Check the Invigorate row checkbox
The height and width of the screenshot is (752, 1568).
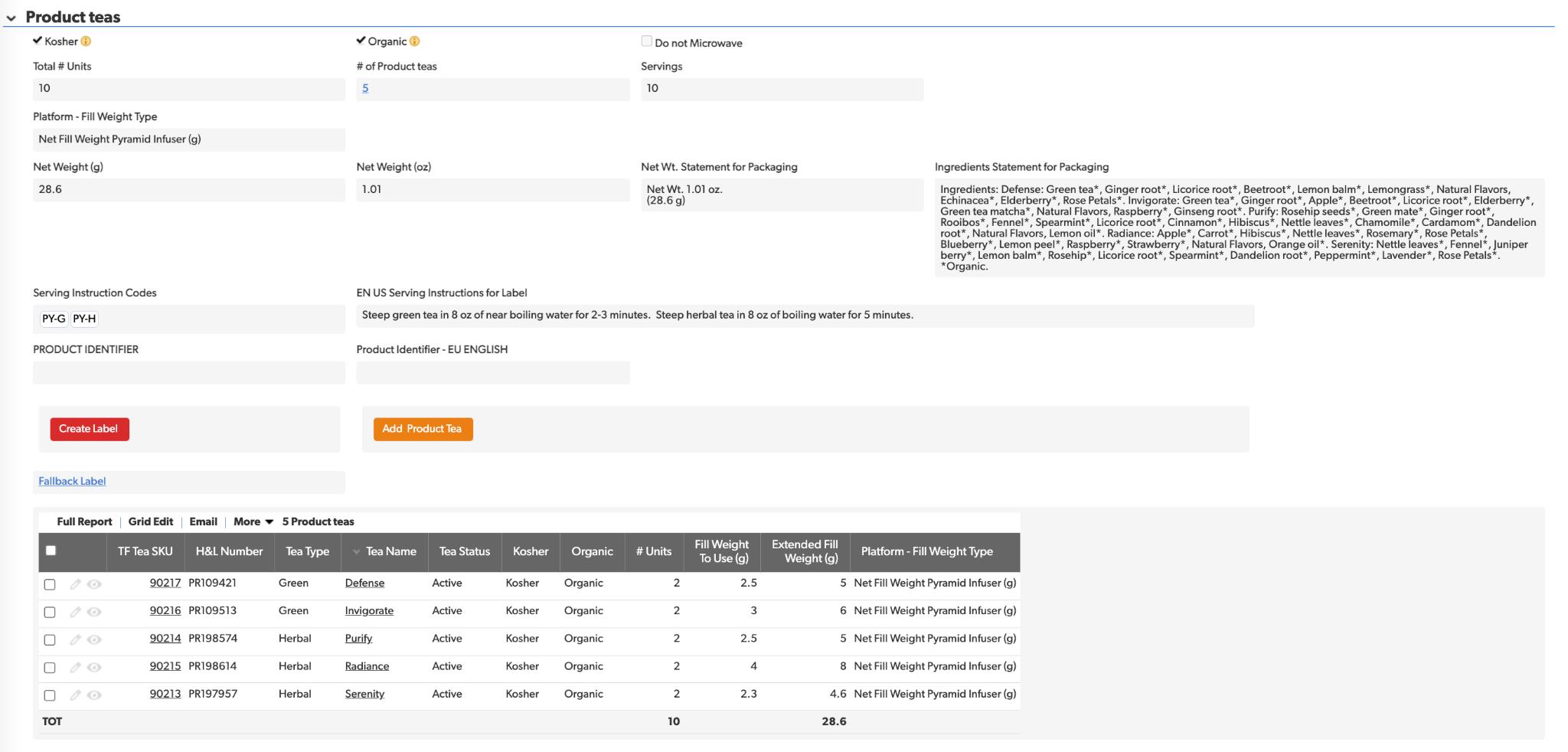pyautogui.click(x=50, y=612)
